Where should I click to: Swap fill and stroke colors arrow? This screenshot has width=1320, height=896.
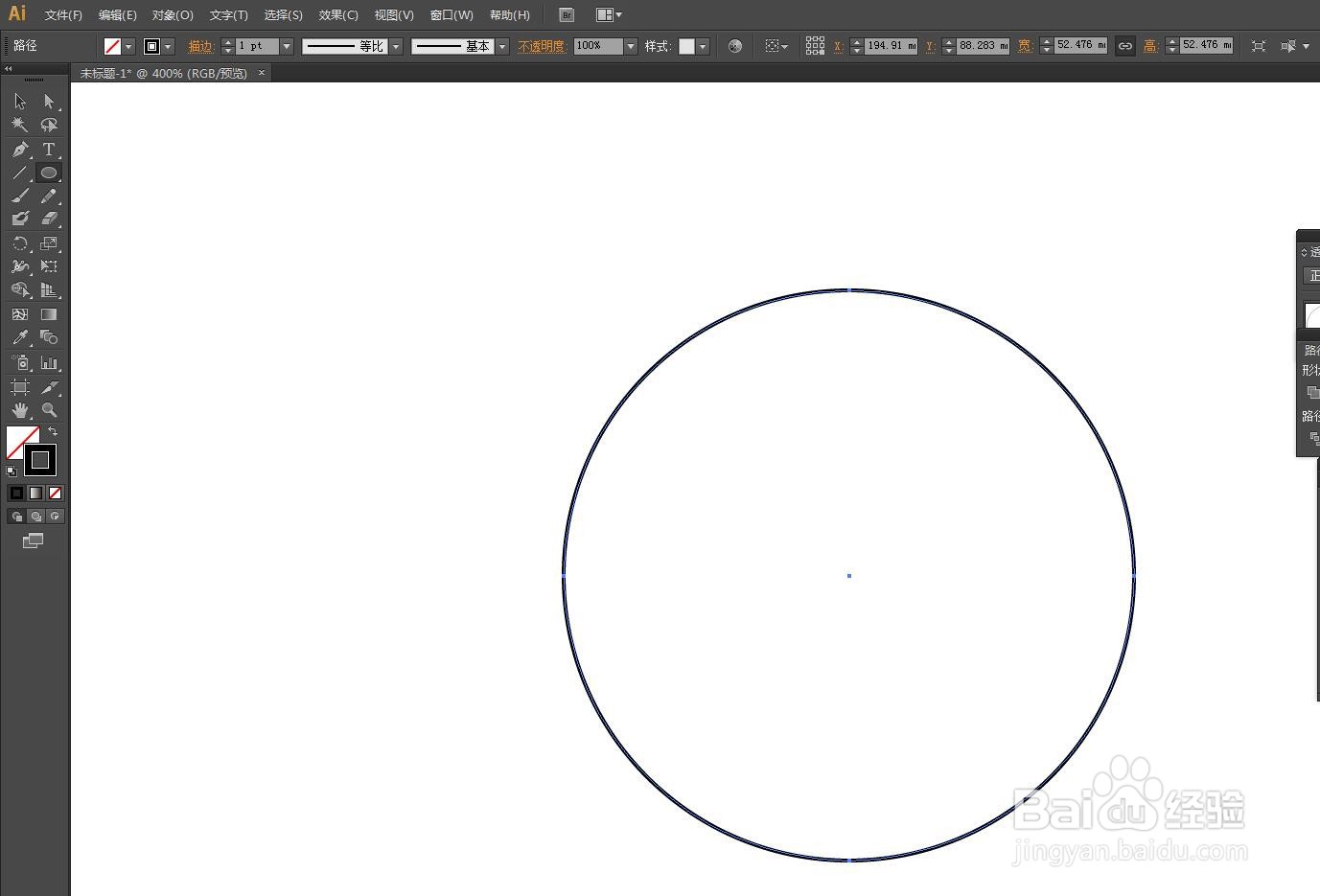tap(53, 432)
